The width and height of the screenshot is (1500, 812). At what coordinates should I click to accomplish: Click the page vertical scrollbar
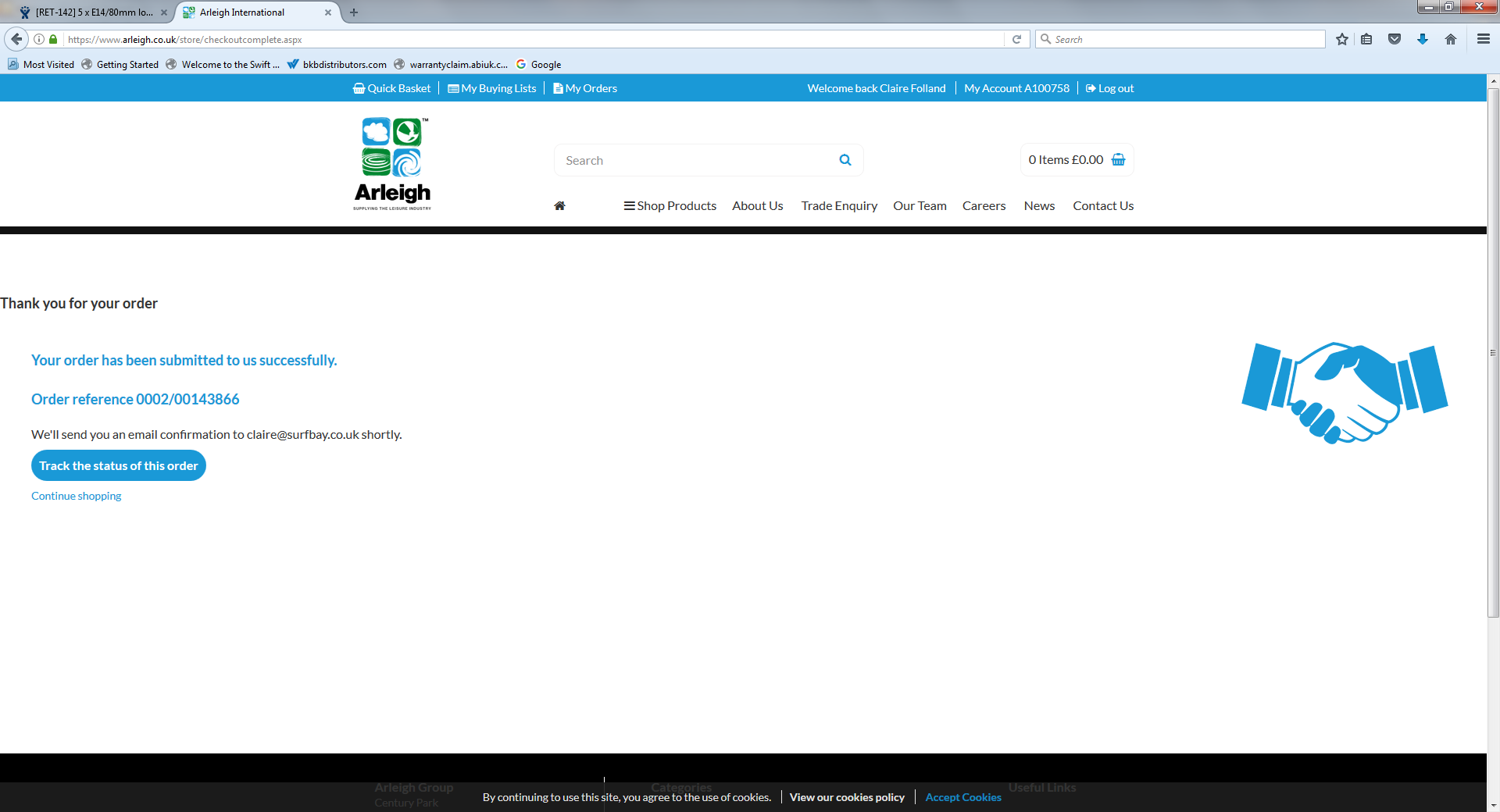(1493, 351)
